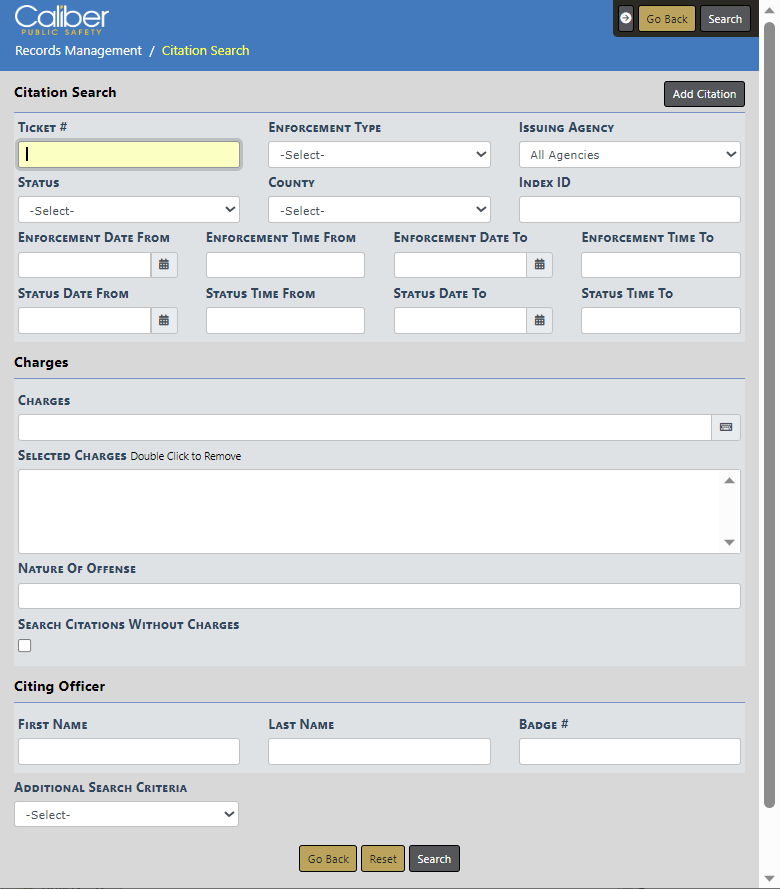Click the Citation Search breadcrumb
The image size is (780, 889).
[x=205, y=51]
